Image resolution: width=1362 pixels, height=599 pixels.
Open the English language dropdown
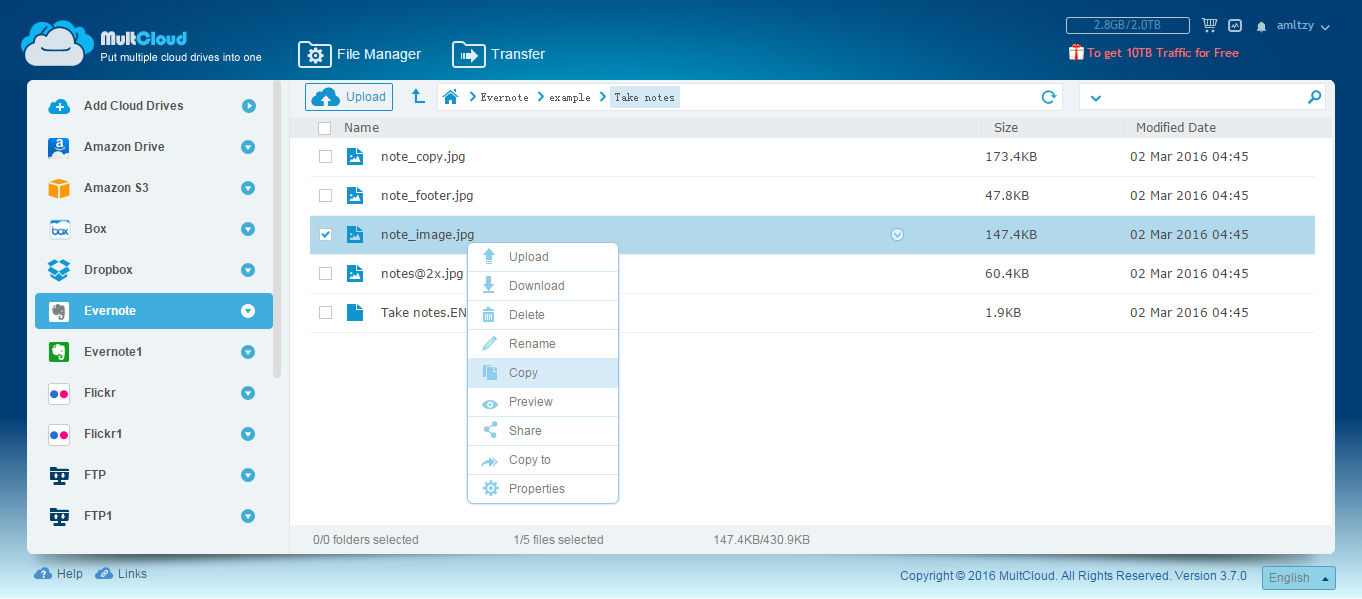(x=1299, y=578)
